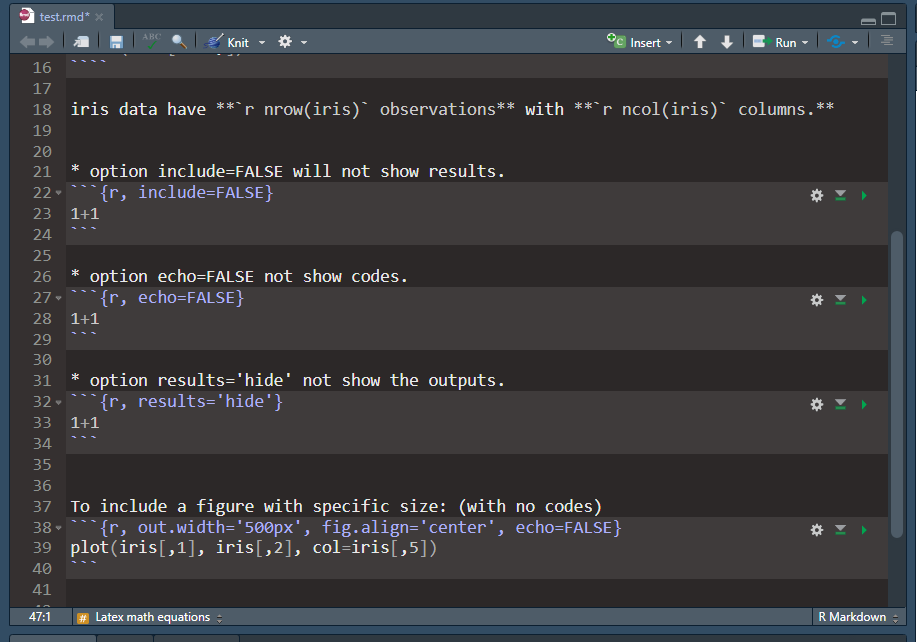The height and width of the screenshot is (642, 917).
Task: Click the 'include=FALSE will not show results' line
Action: click(x=287, y=171)
